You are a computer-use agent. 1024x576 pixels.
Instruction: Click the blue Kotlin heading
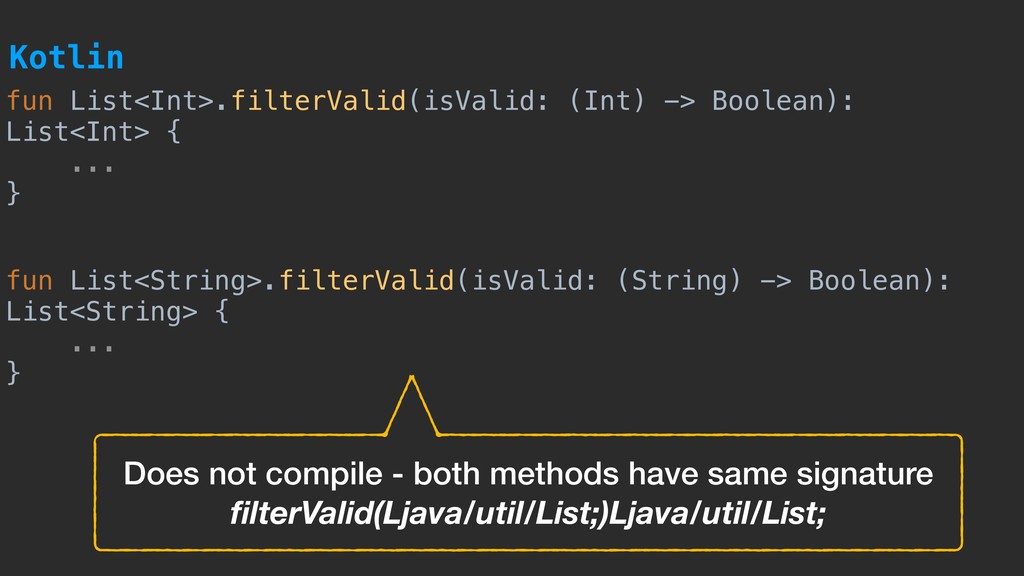[66, 57]
